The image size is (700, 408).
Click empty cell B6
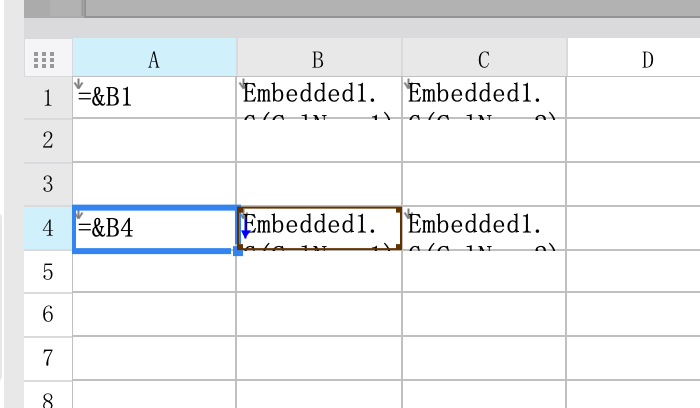(318, 314)
